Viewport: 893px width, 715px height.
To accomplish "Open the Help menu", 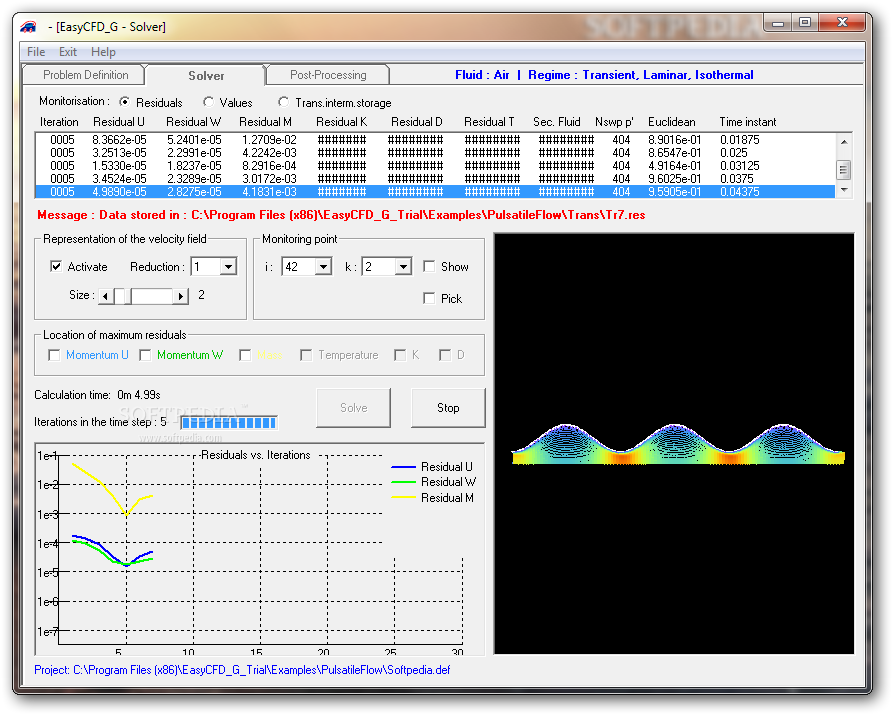I will [103, 52].
